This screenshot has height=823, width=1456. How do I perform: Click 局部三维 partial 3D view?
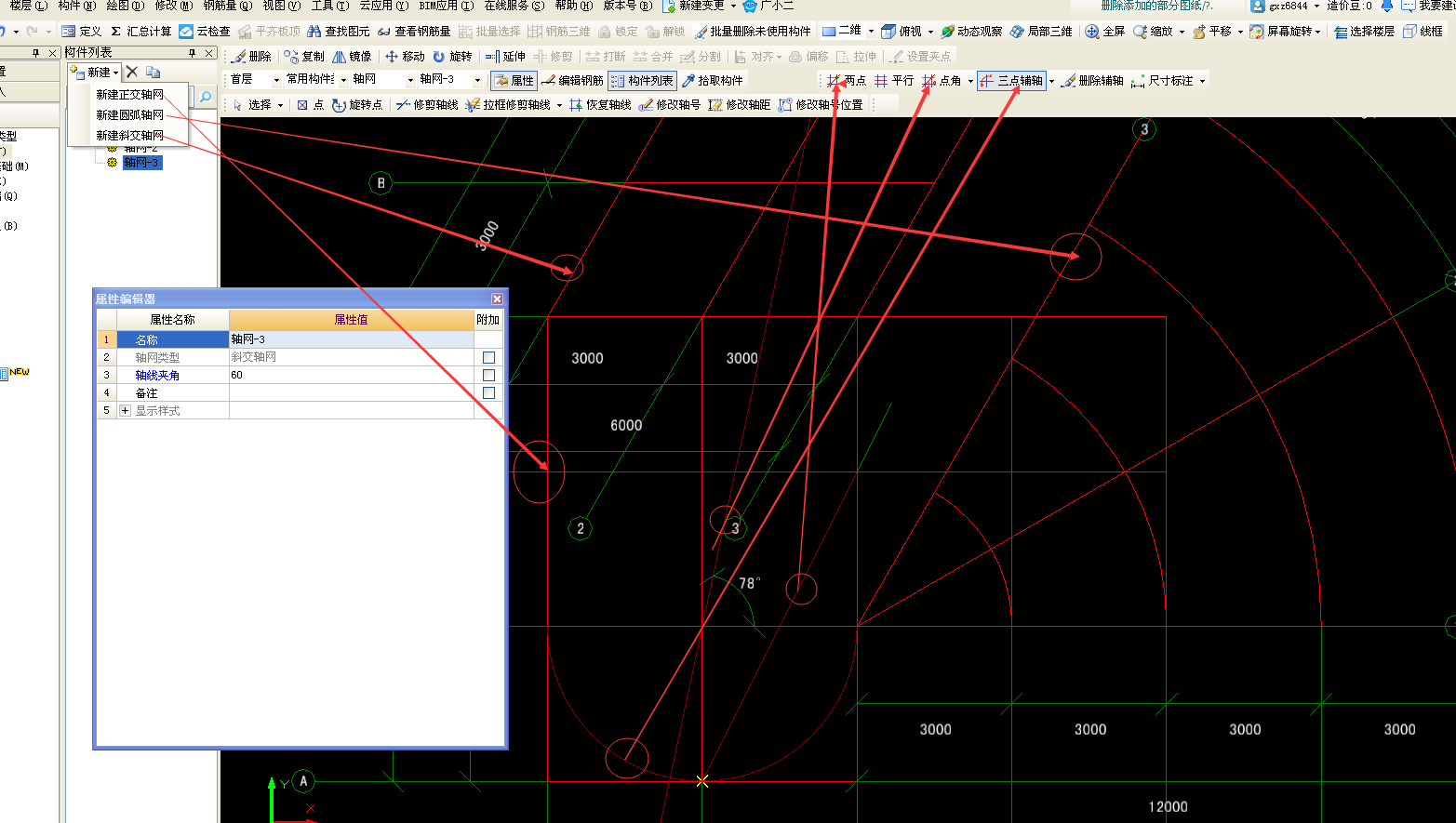coord(1041,32)
